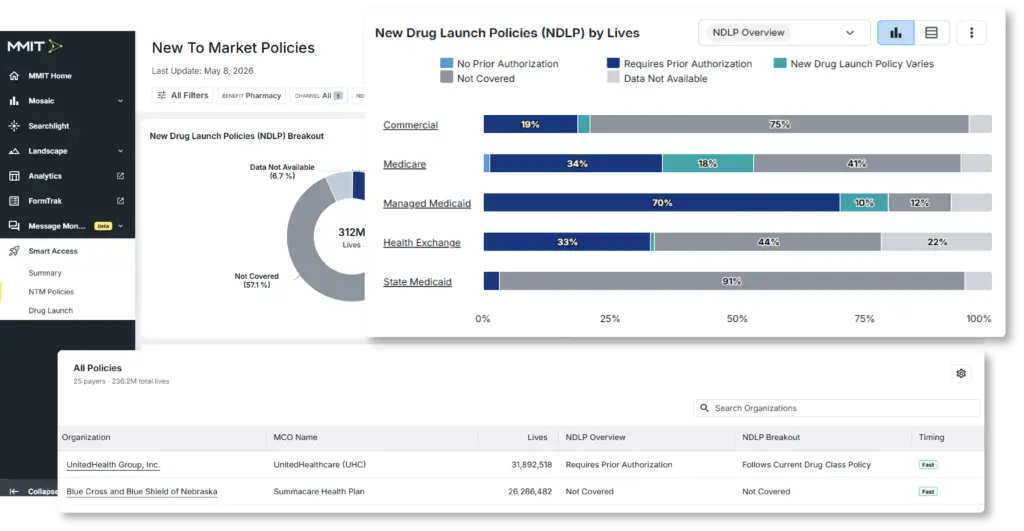Click the Search Organizations field
Viewport: 1024px width, 531px height.
tap(837, 408)
